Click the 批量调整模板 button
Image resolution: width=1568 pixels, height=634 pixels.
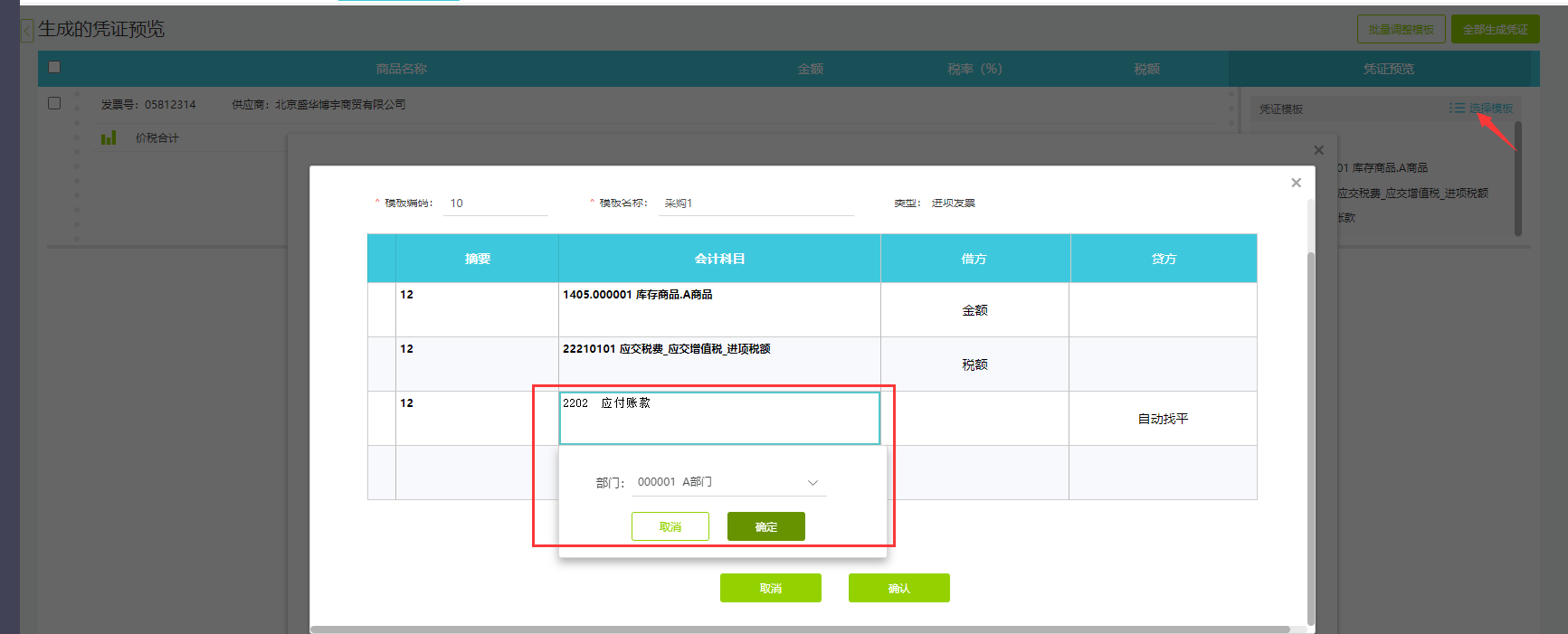click(x=1401, y=30)
